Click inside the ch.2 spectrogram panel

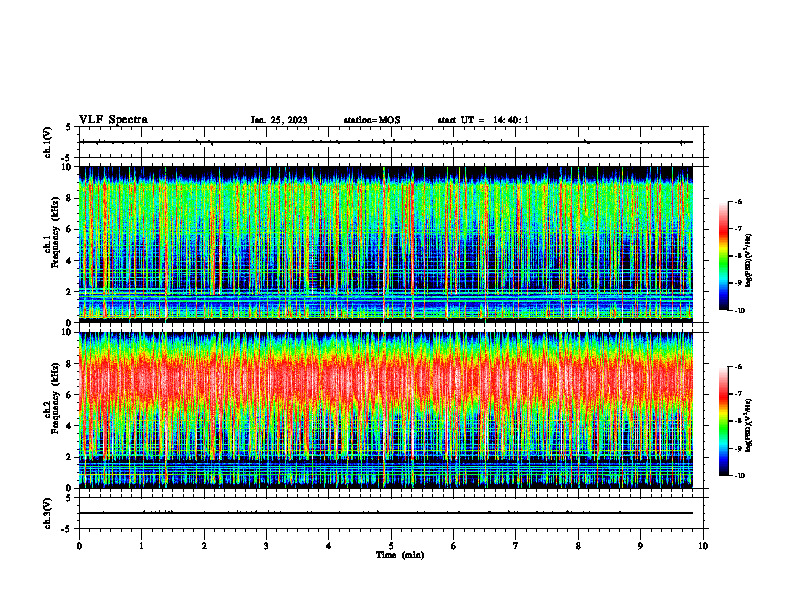[385, 410]
